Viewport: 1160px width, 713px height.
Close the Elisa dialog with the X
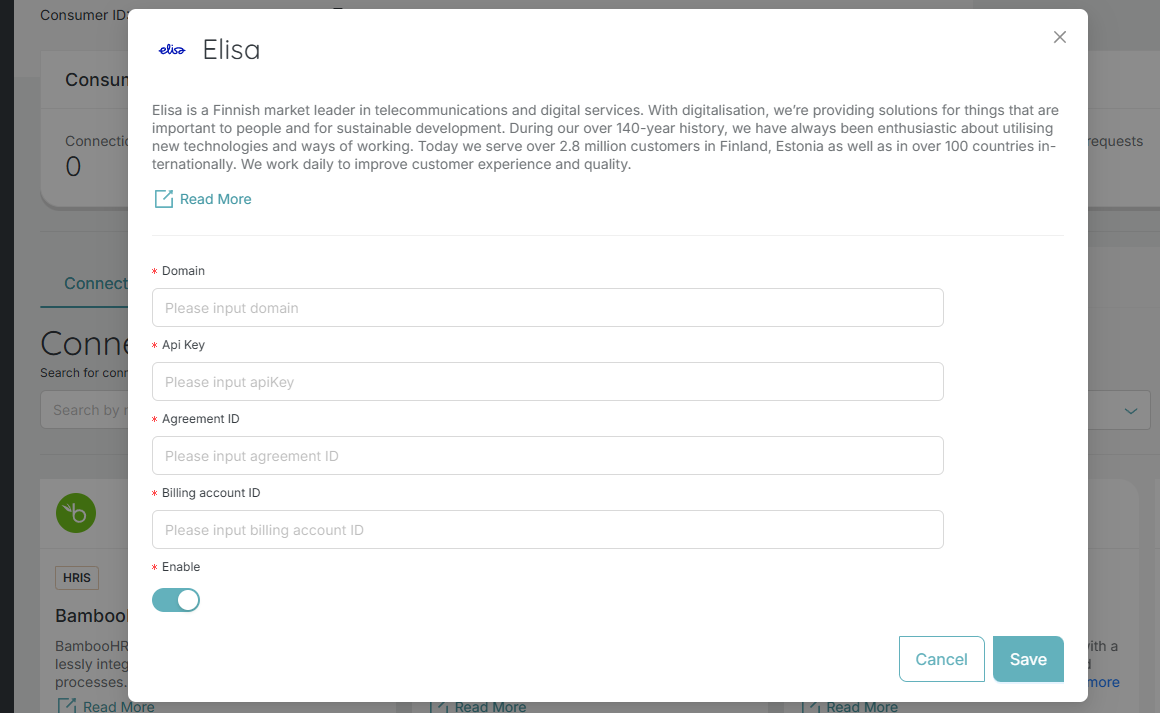[1059, 37]
